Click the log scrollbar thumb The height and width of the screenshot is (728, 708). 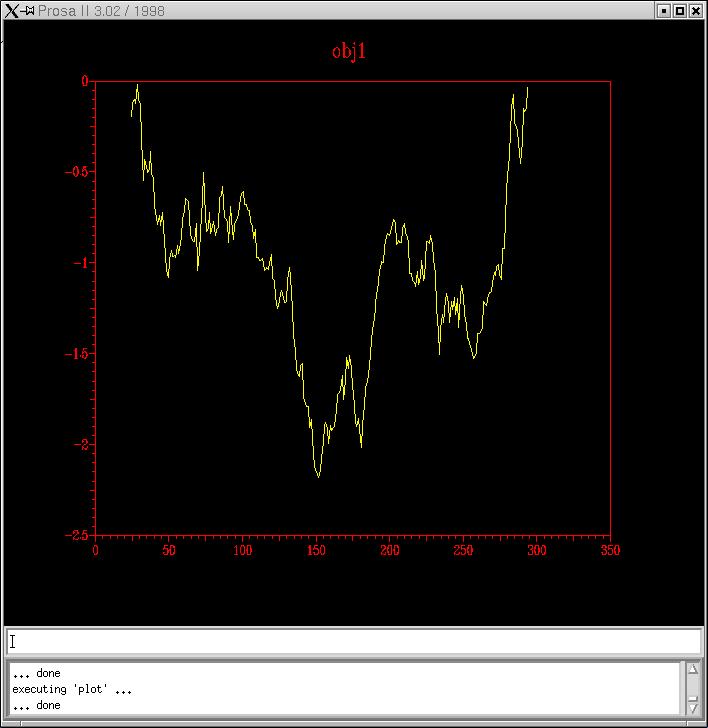click(x=692, y=686)
